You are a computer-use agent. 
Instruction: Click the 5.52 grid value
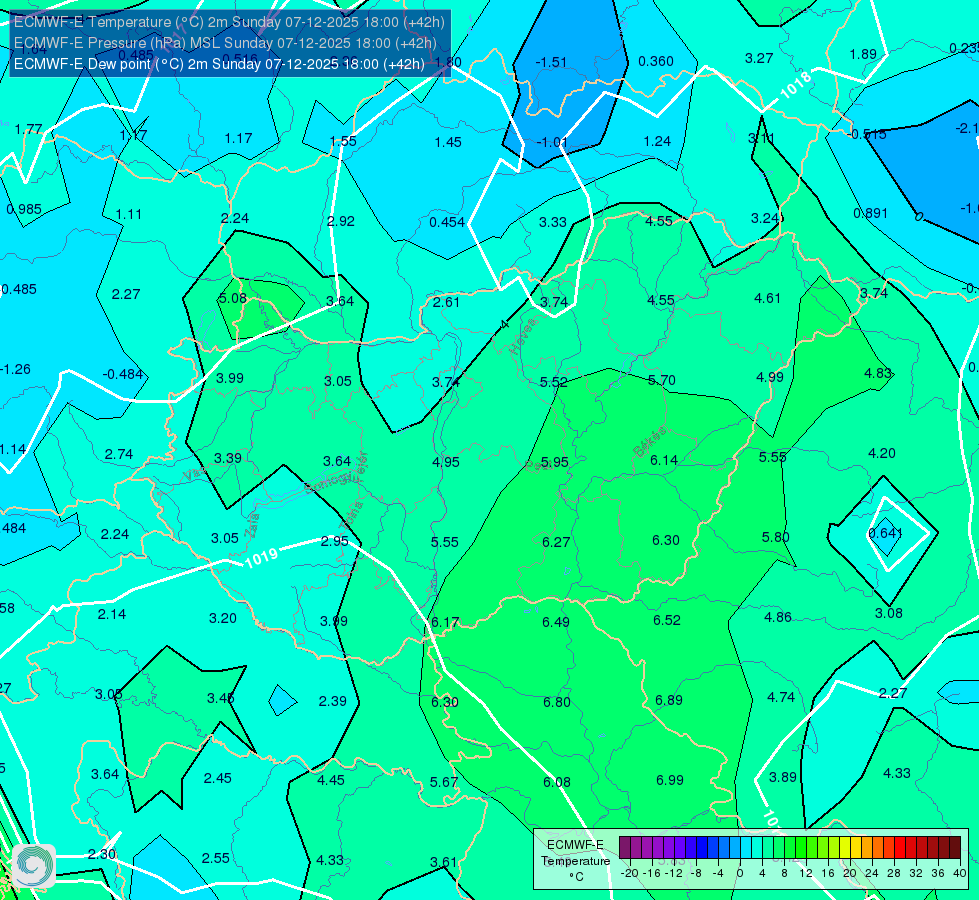pyautogui.click(x=554, y=382)
